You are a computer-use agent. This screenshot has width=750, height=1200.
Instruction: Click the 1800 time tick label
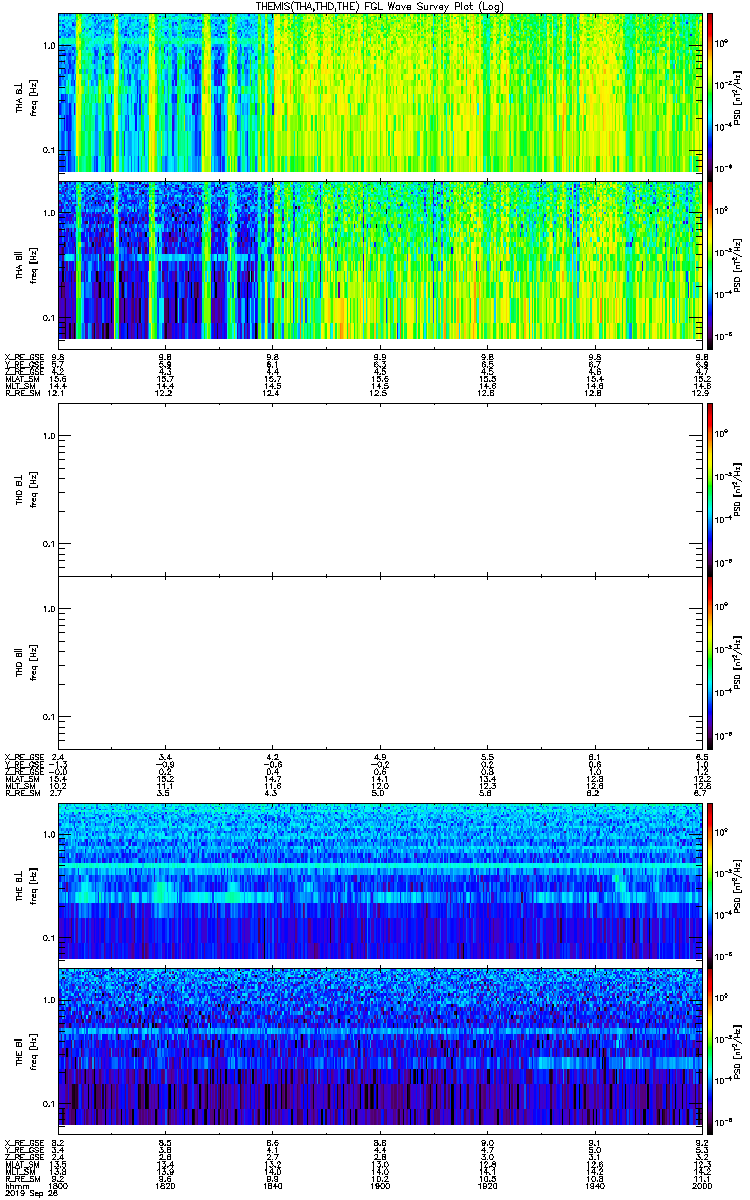(x=58, y=1186)
